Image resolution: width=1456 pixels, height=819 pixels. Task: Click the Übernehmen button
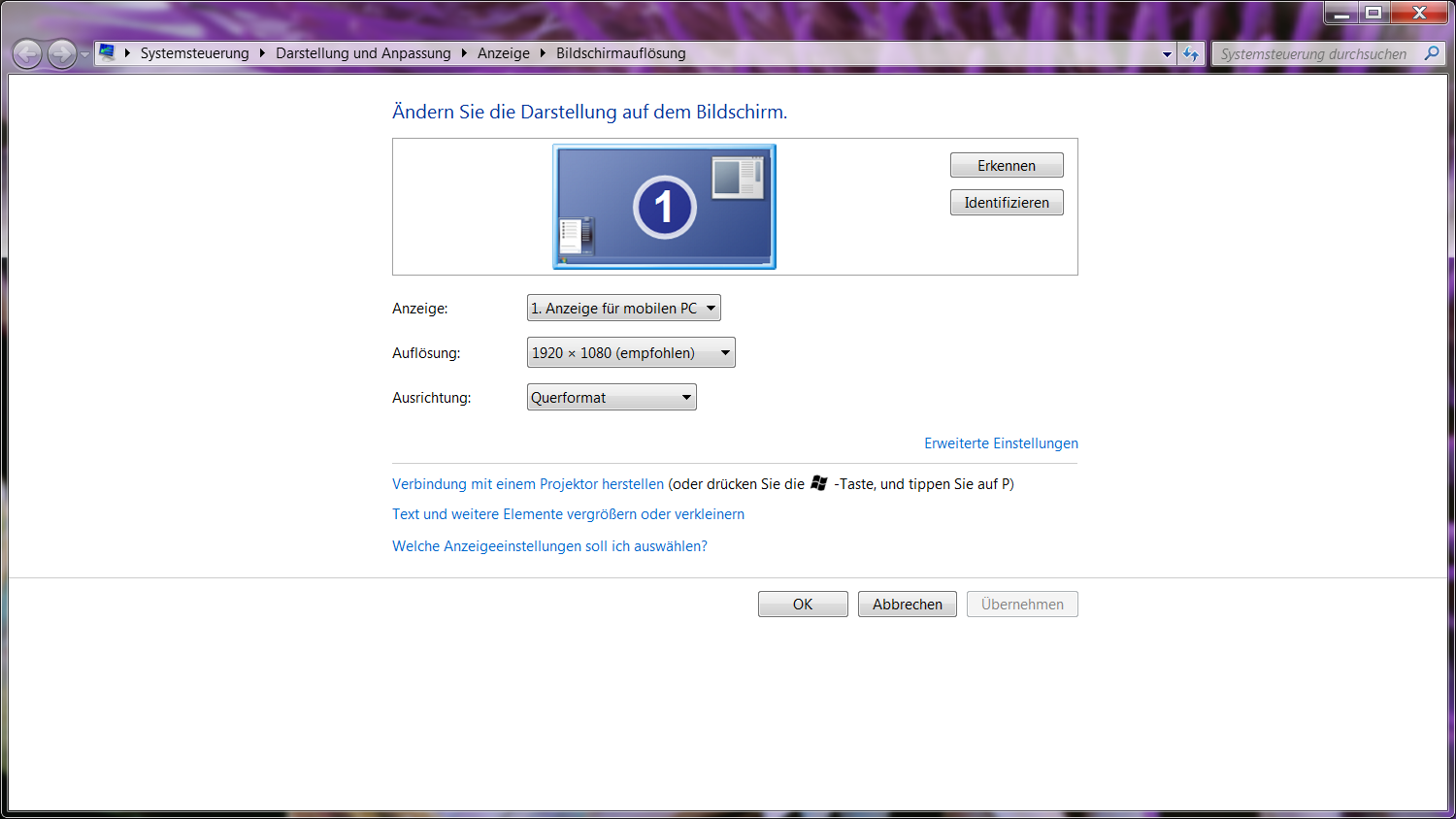coord(1022,605)
